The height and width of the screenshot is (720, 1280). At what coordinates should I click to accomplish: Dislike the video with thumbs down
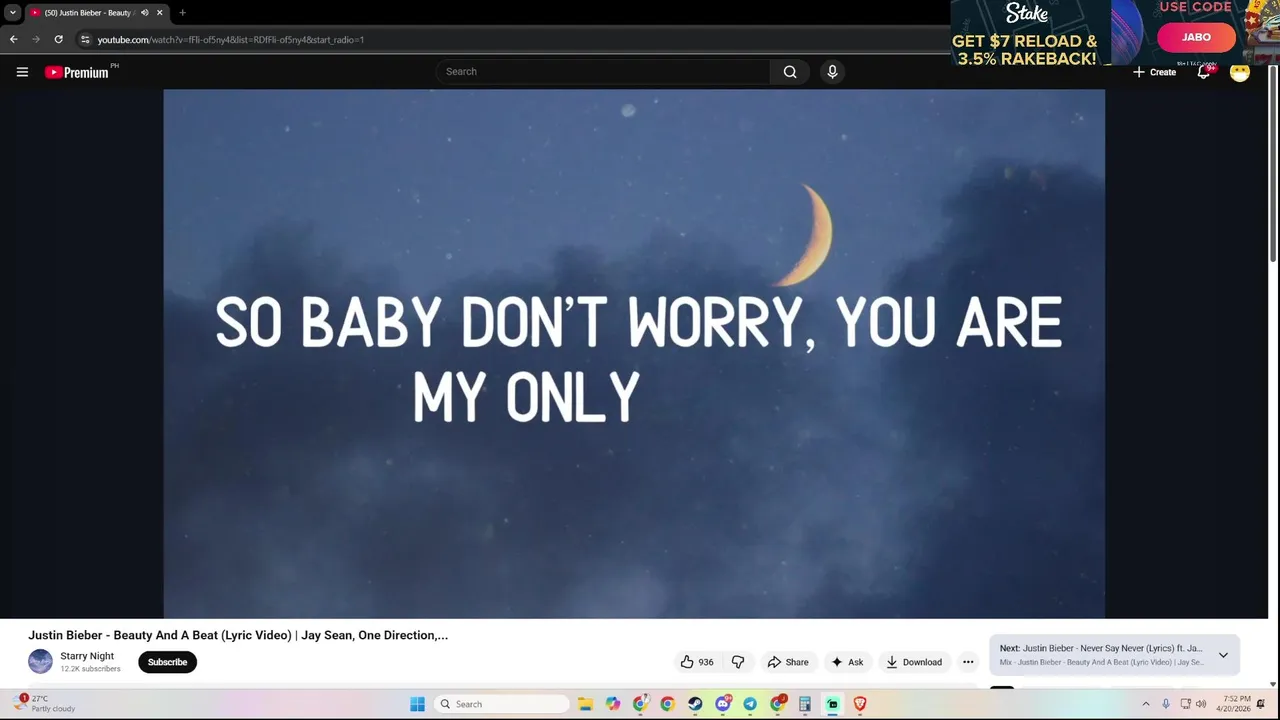pos(738,662)
